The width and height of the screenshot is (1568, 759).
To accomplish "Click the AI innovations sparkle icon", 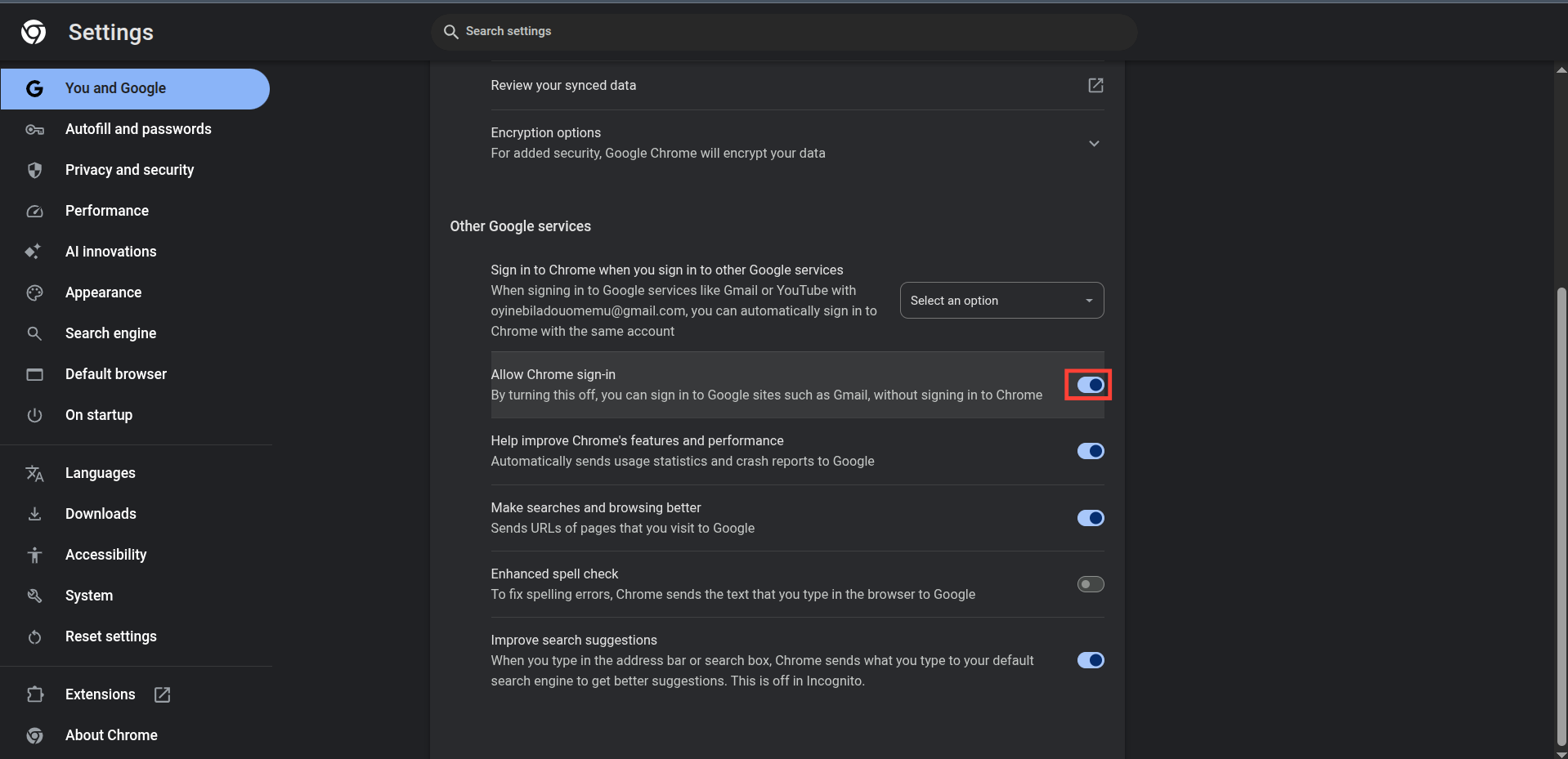I will 34,252.
